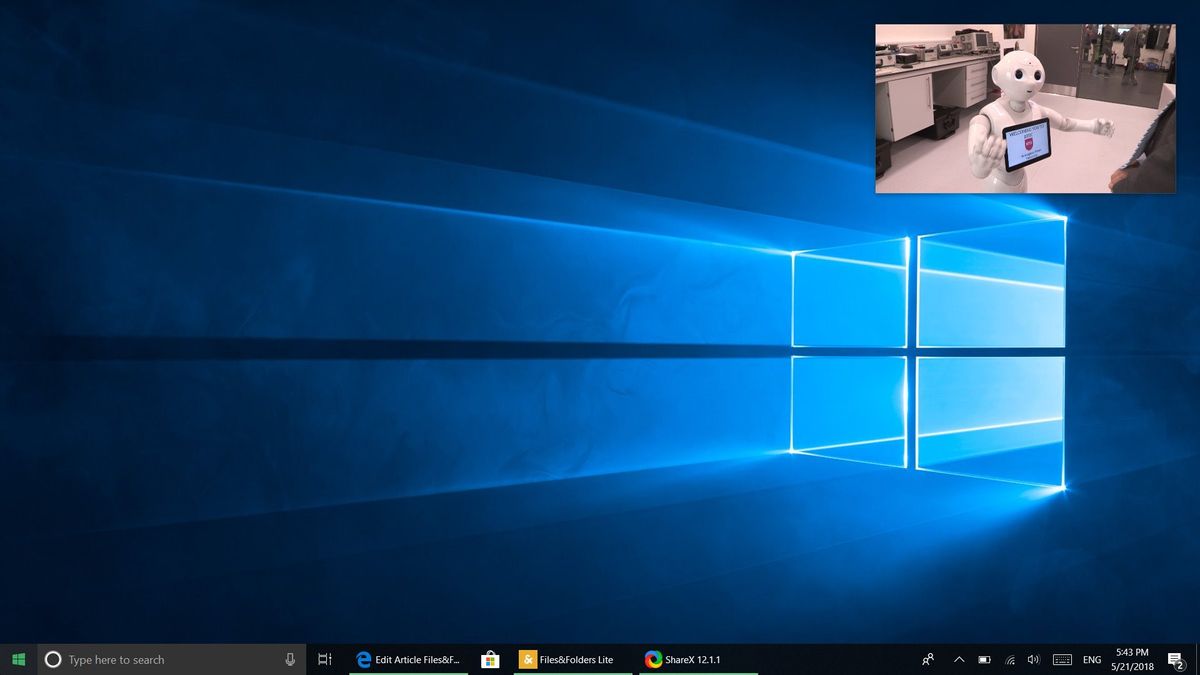Switch to ShareX 12.1.1 window
Image resolution: width=1200 pixels, height=675 pixels.
pos(697,659)
